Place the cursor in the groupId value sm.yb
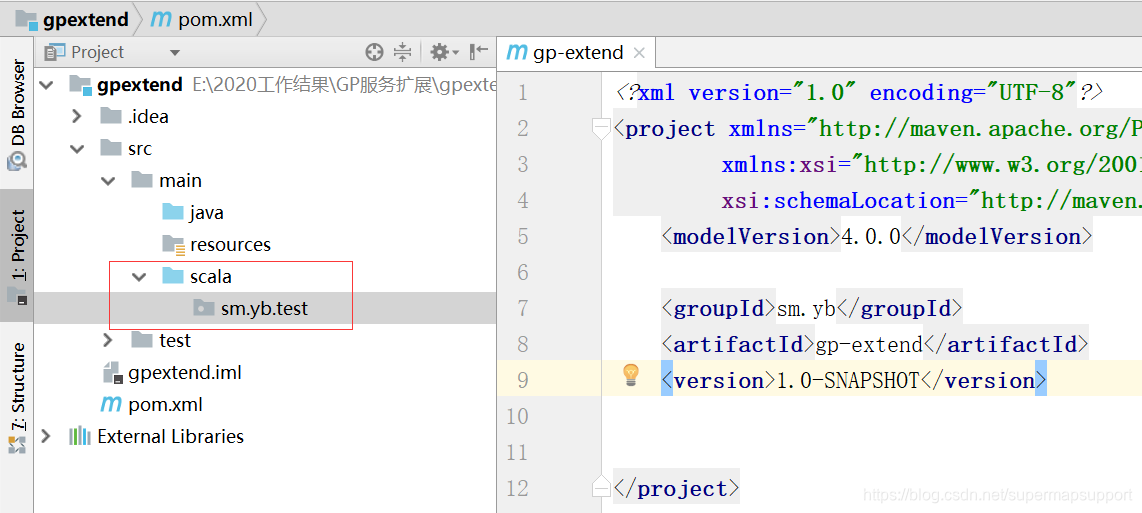Screen dimensions: 1142x513 click(806, 309)
